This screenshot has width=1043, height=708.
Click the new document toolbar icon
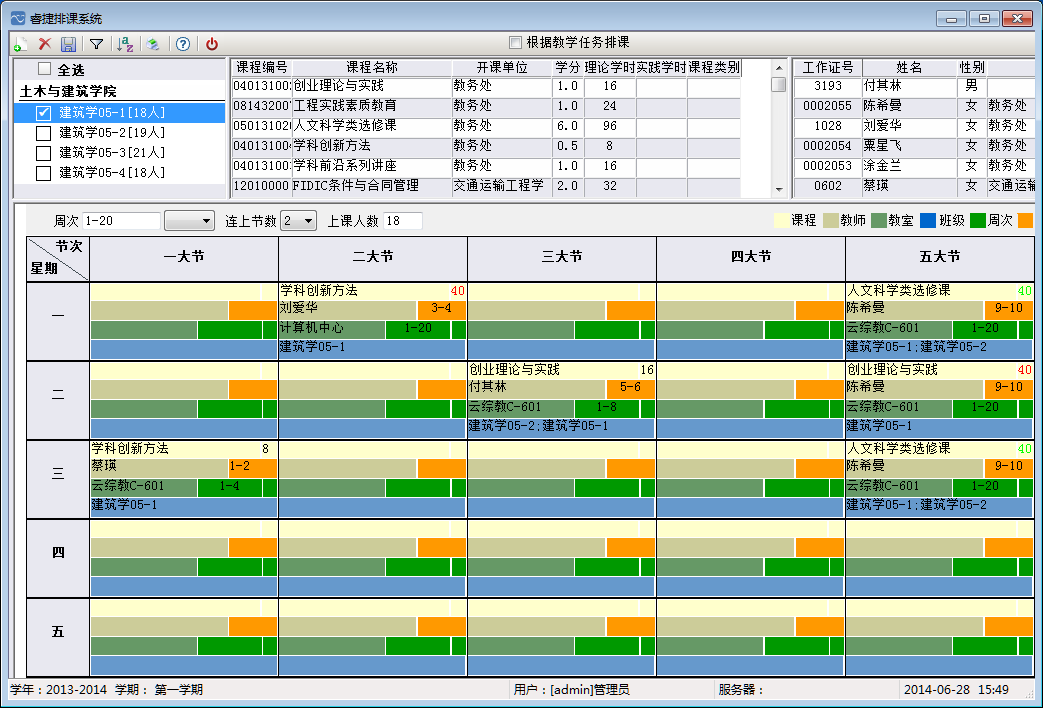(x=20, y=44)
